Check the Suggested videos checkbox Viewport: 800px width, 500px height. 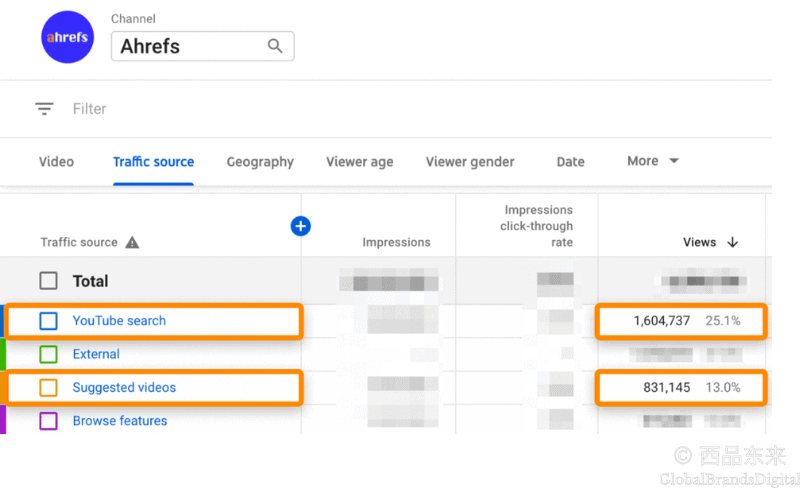[x=48, y=388]
